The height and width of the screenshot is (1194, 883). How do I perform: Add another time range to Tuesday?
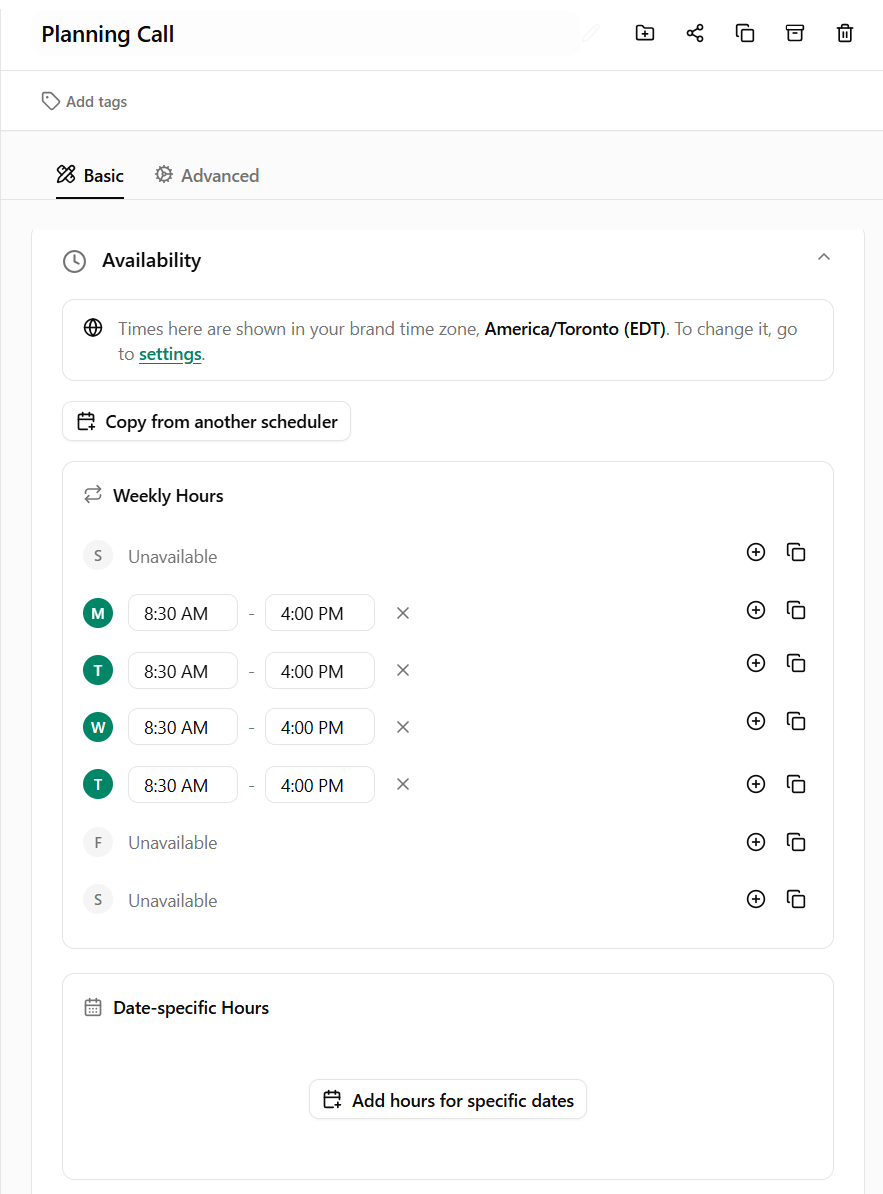coord(756,663)
